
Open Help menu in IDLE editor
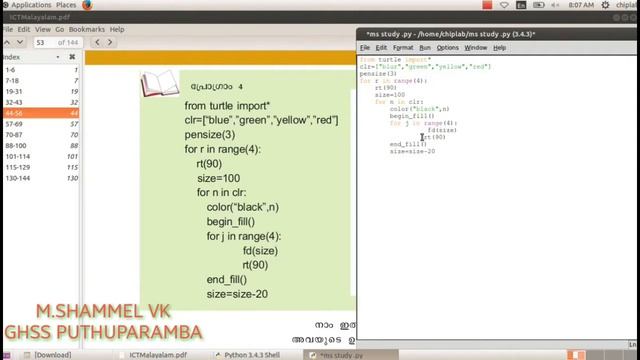click(x=499, y=48)
